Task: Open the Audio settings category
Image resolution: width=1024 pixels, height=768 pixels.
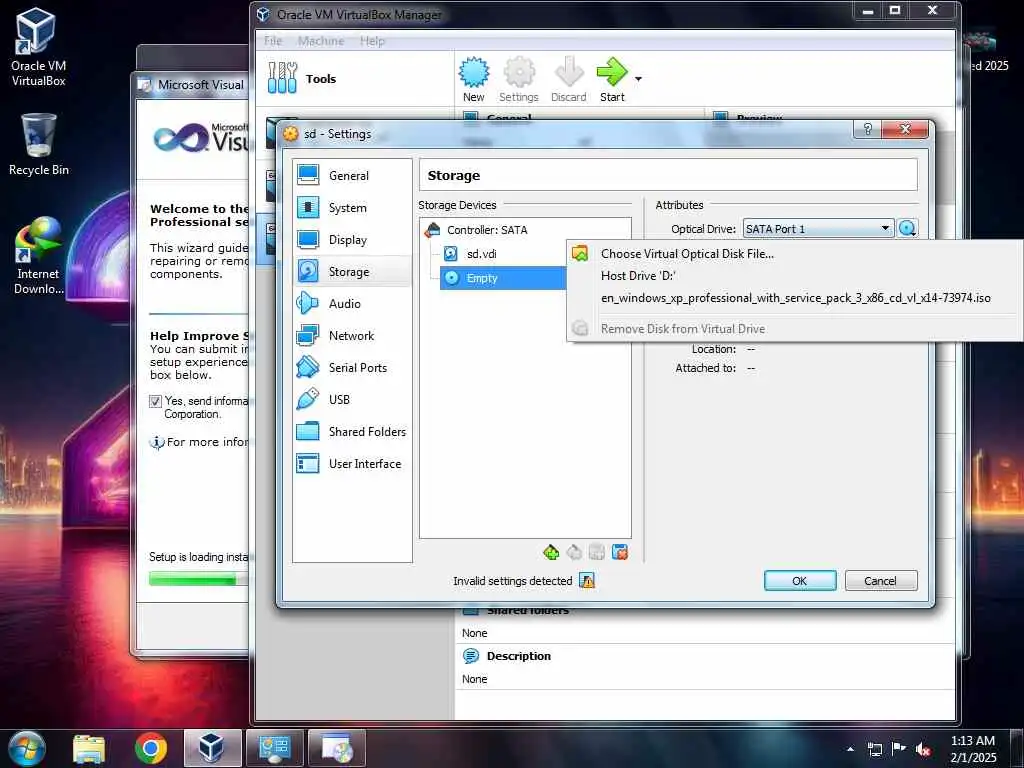Action: 351,304
